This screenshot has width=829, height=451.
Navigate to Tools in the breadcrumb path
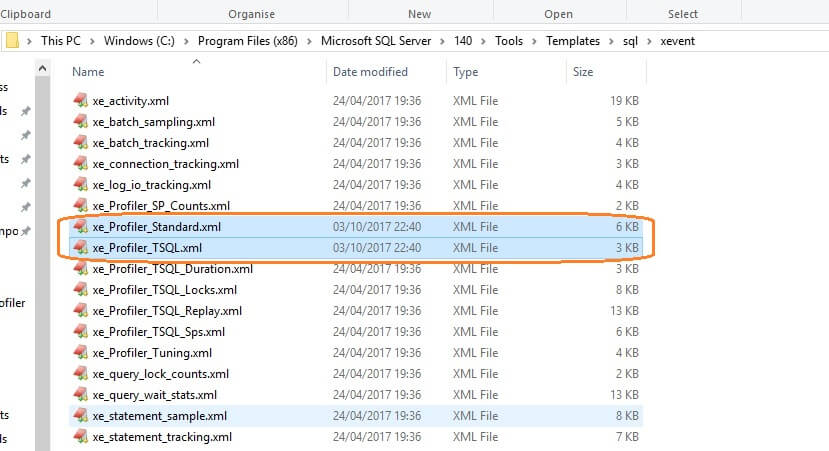coord(517,41)
